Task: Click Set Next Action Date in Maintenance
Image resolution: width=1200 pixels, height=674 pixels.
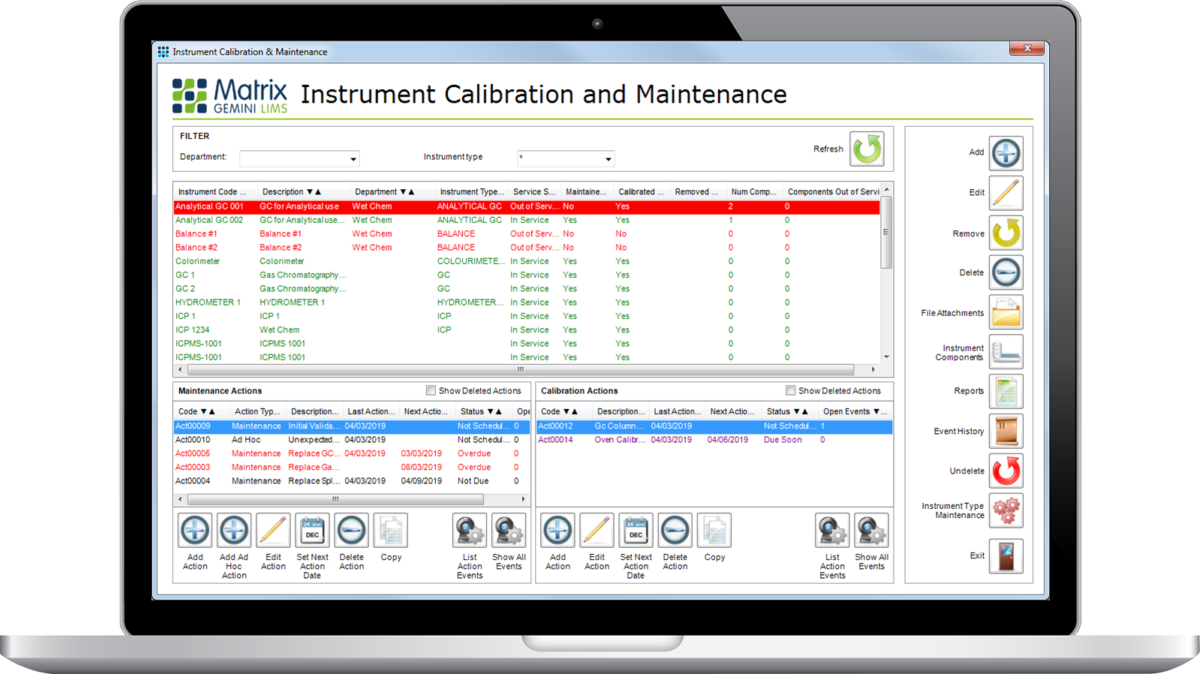Action: [313, 530]
